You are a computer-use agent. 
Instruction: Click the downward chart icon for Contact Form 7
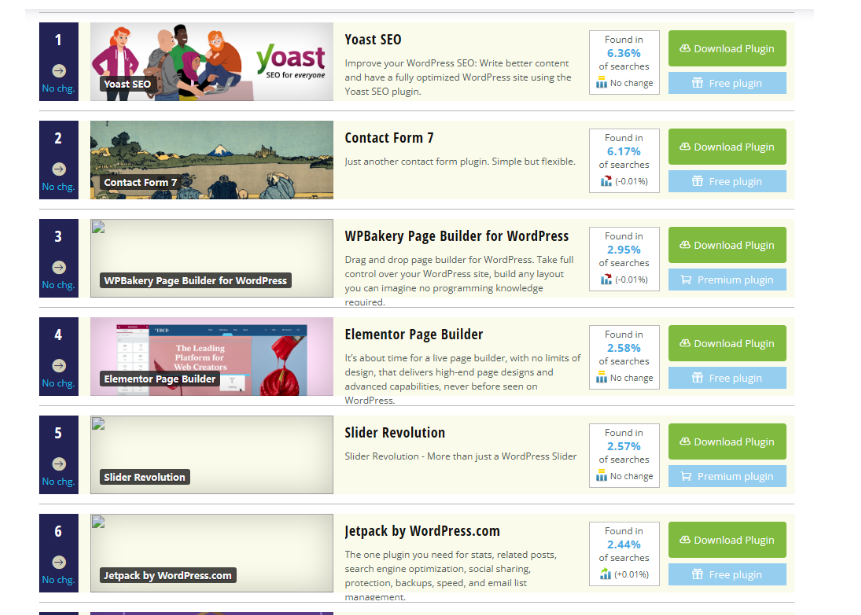coord(606,181)
